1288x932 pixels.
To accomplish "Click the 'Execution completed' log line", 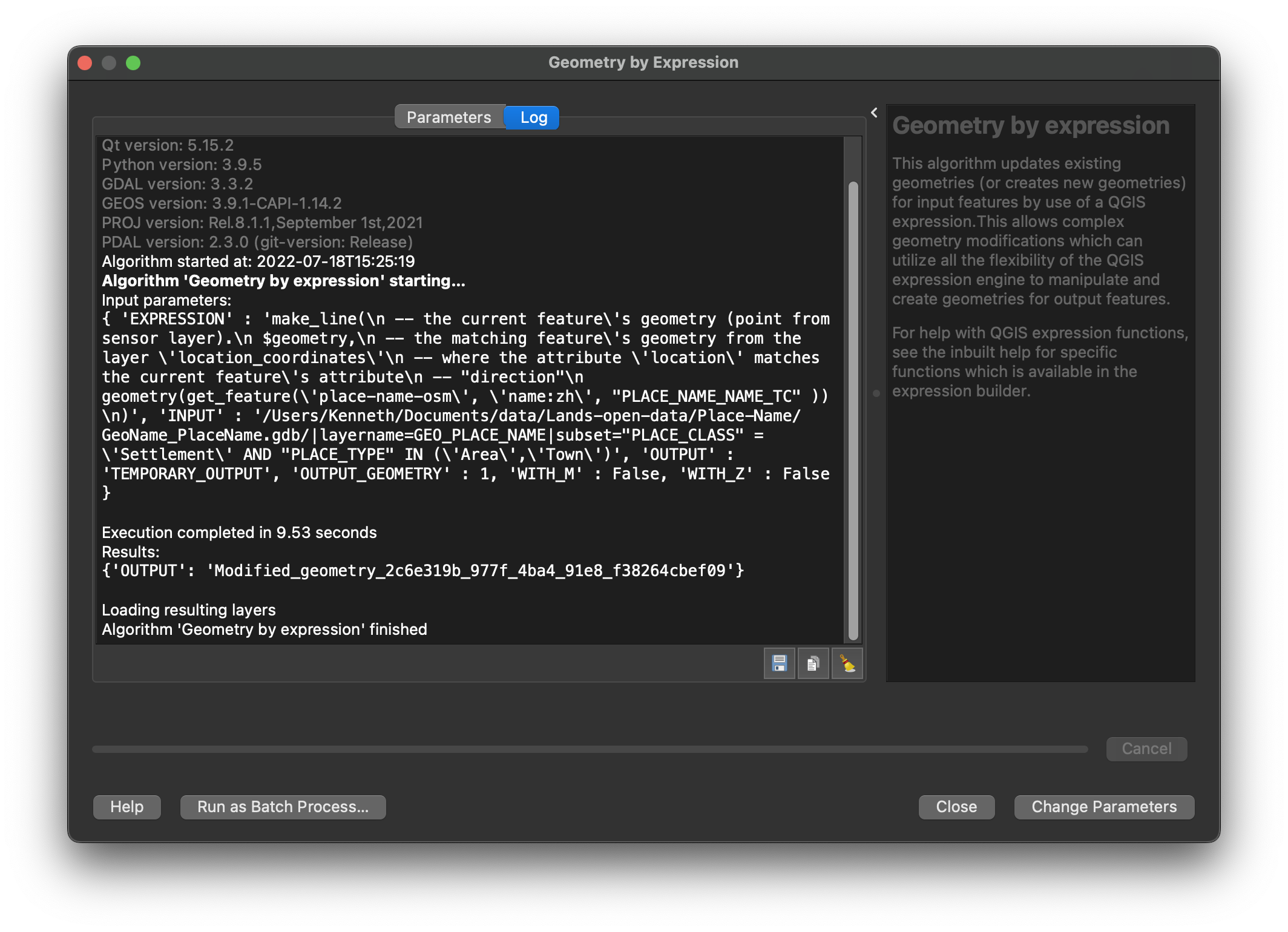I will (x=239, y=533).
